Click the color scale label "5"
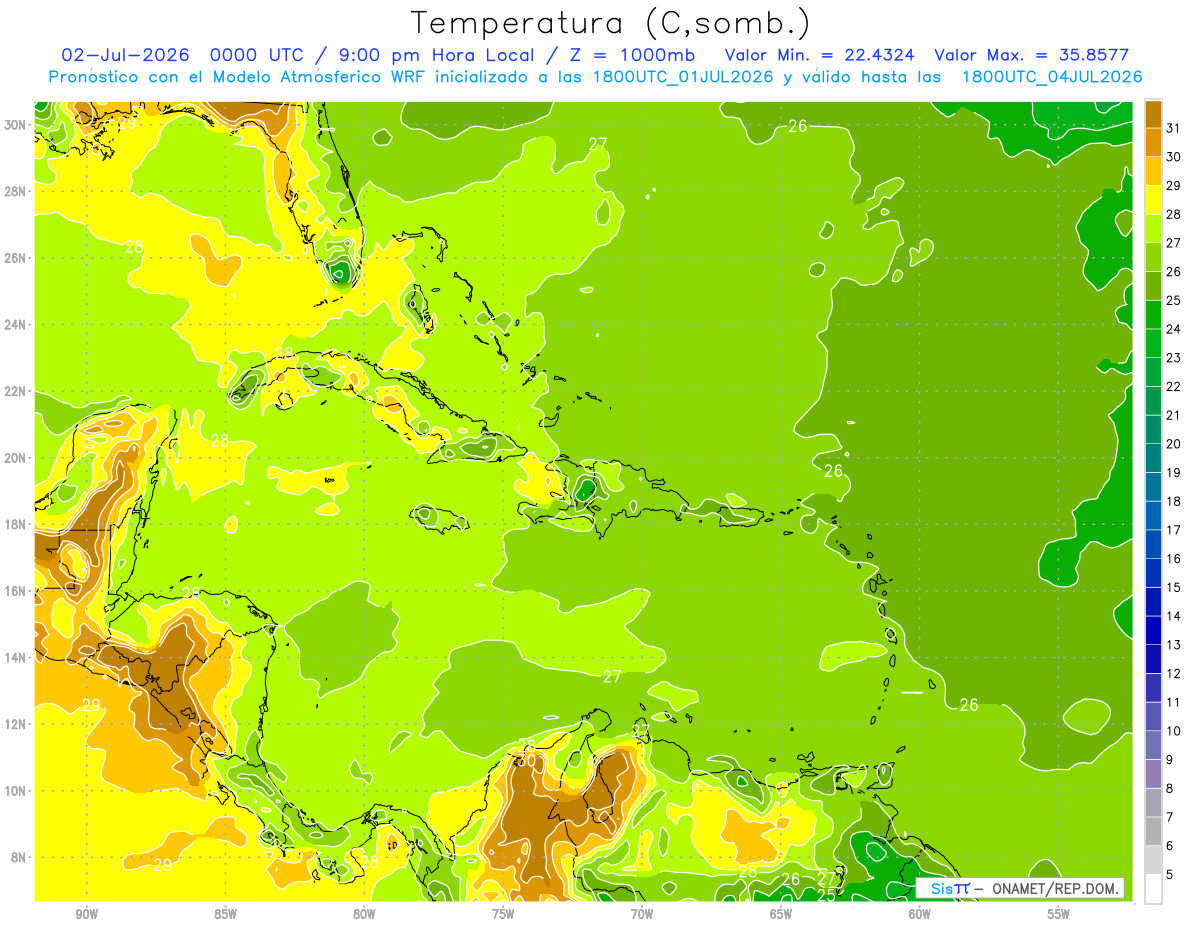 (x=1170, y=874)
